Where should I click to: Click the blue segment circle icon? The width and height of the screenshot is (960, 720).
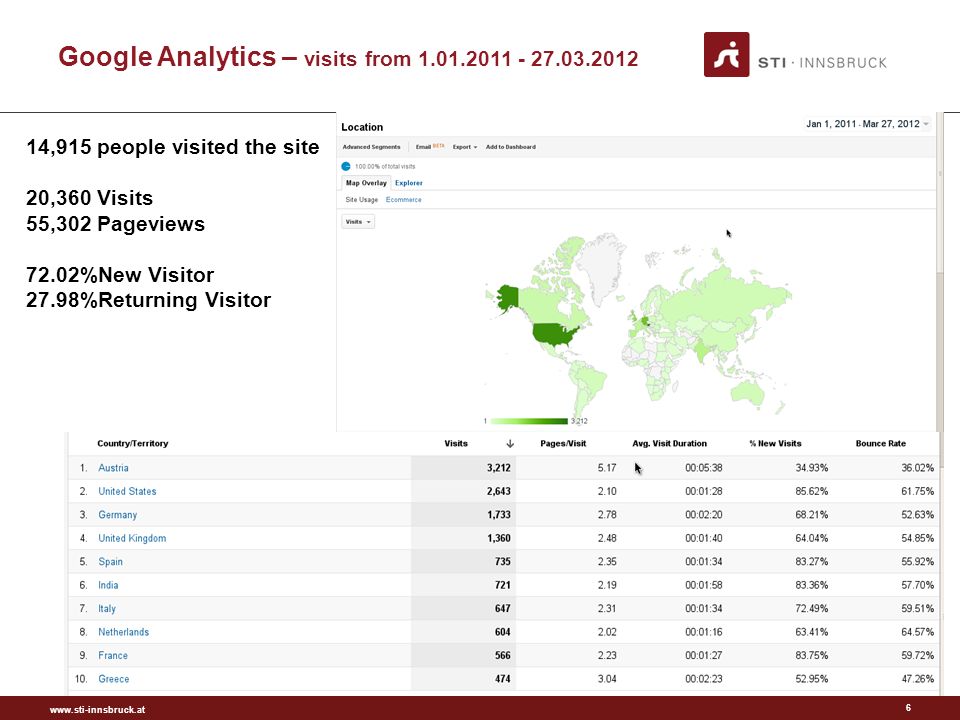pos(345,166)
